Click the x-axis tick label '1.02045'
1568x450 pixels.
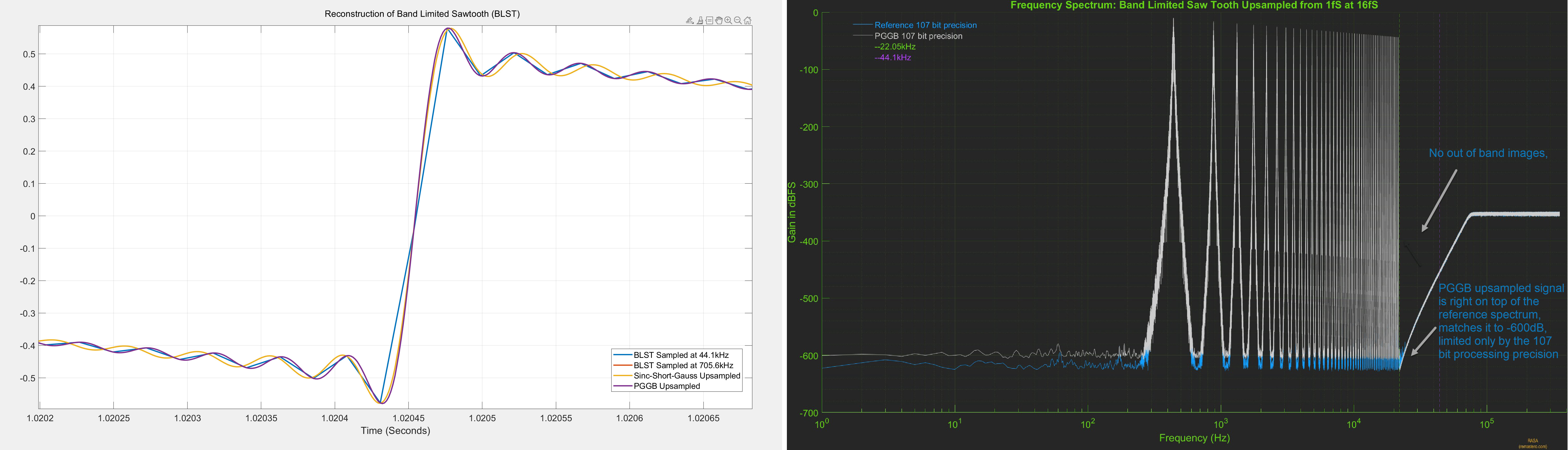point(408,418)
